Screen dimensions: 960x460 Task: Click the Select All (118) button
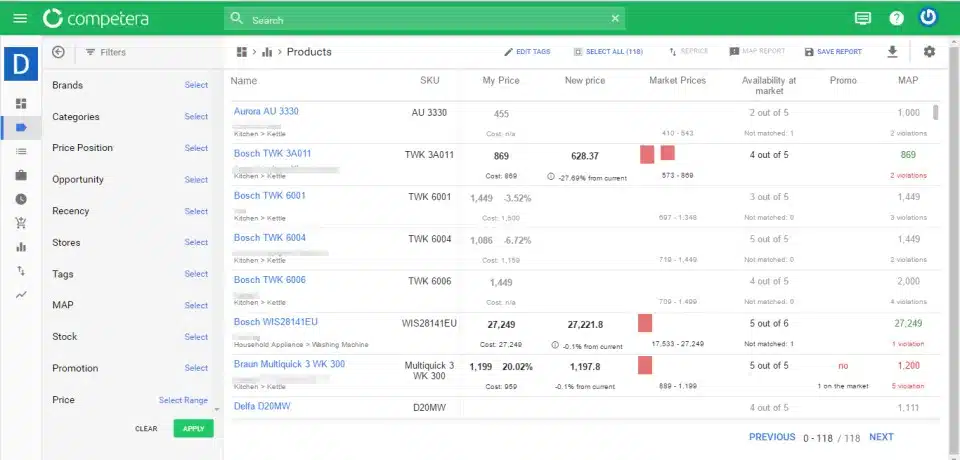pyautogui.click(x=608, y=52)
